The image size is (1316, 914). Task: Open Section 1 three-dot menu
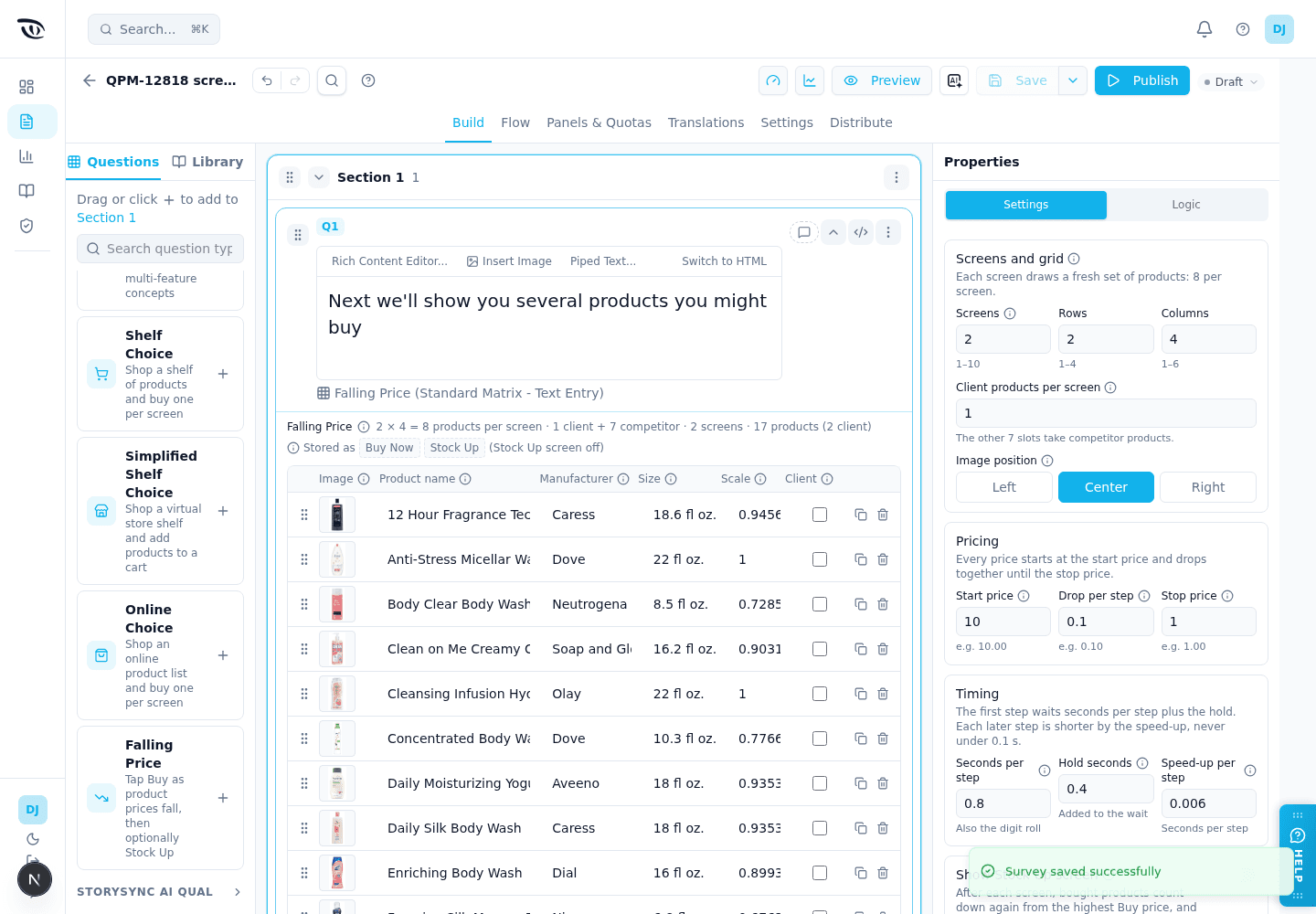(897, 177)
